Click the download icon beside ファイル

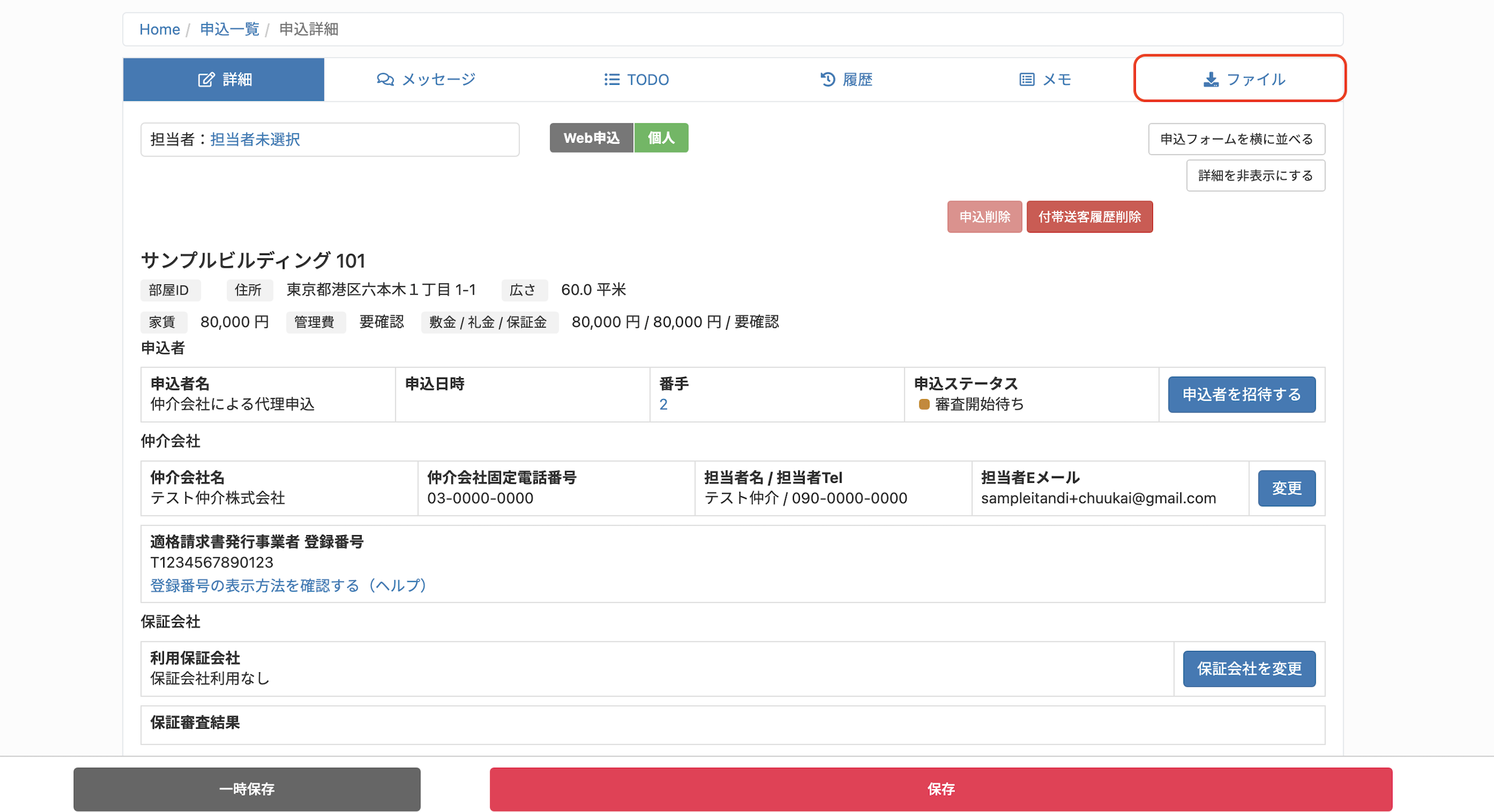pyautogui.click(x=1210, y=79)
